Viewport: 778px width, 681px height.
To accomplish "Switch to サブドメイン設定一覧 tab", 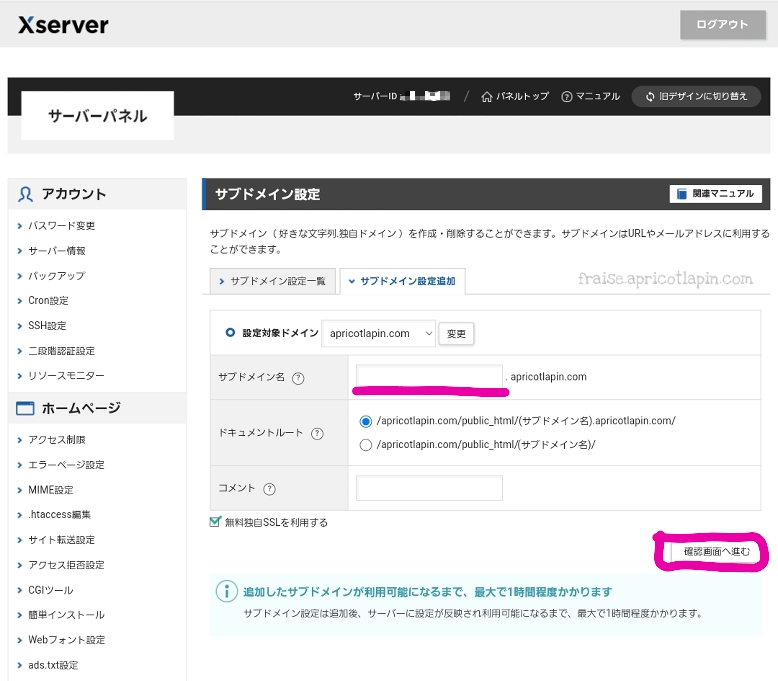I will (x=272, y=281).
